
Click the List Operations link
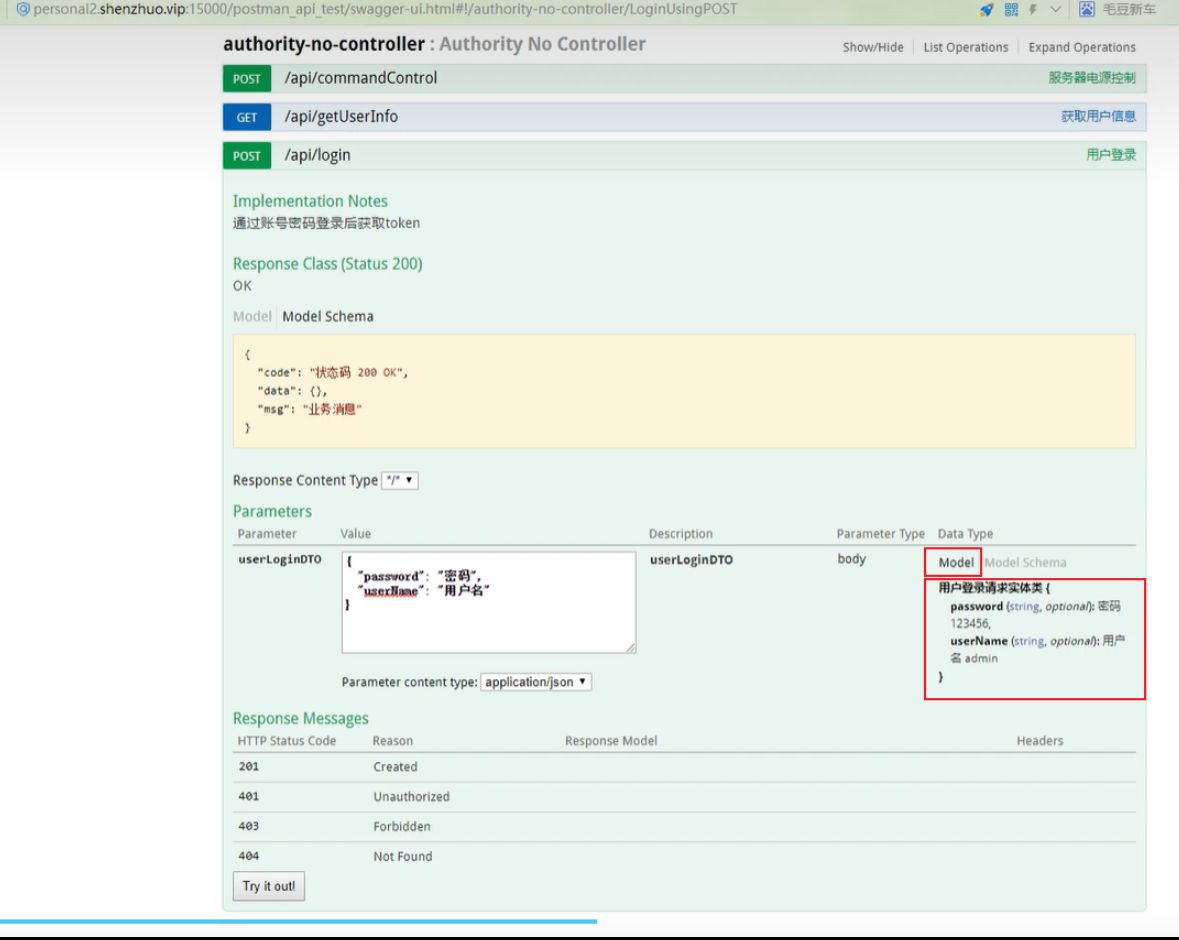pos(965,47)
